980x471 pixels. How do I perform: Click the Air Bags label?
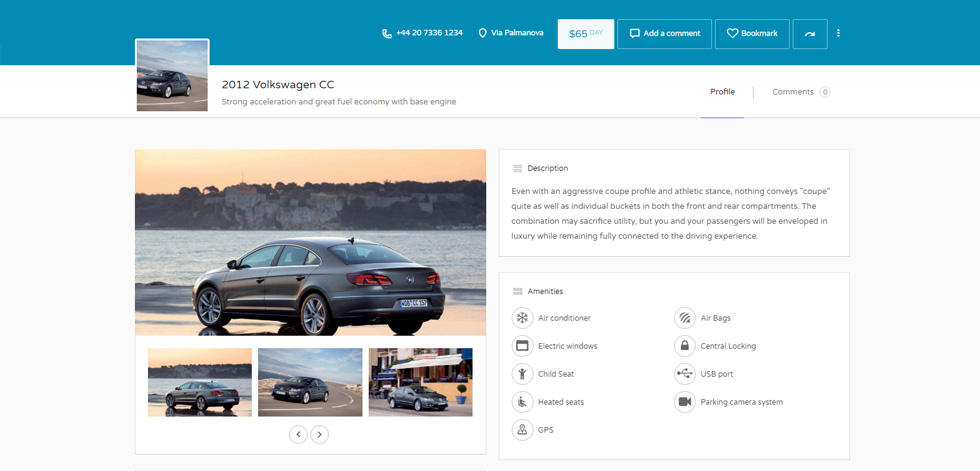coord(716,319)
